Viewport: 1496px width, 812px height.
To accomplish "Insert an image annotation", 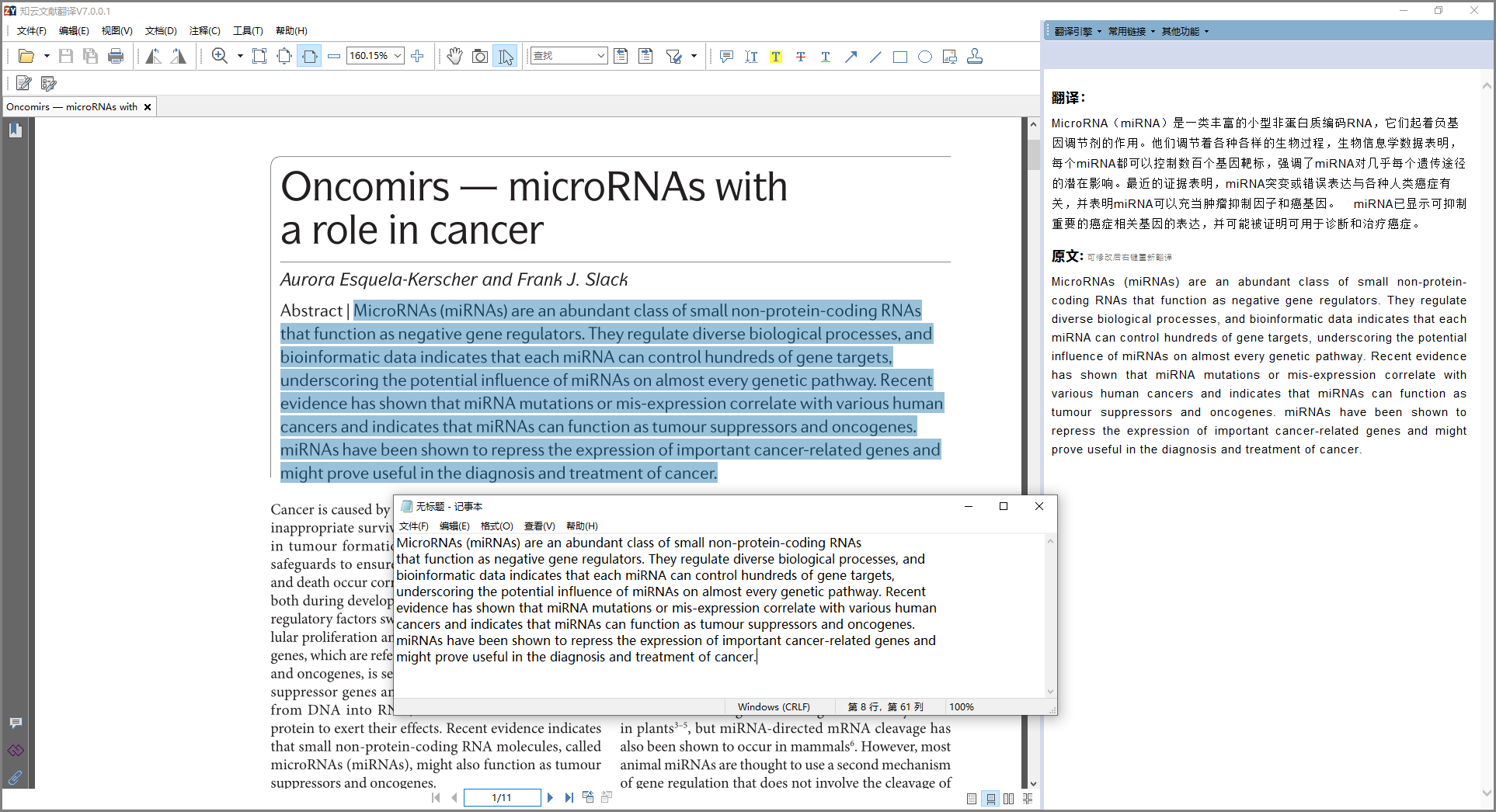I will click(x=950, y=56).
